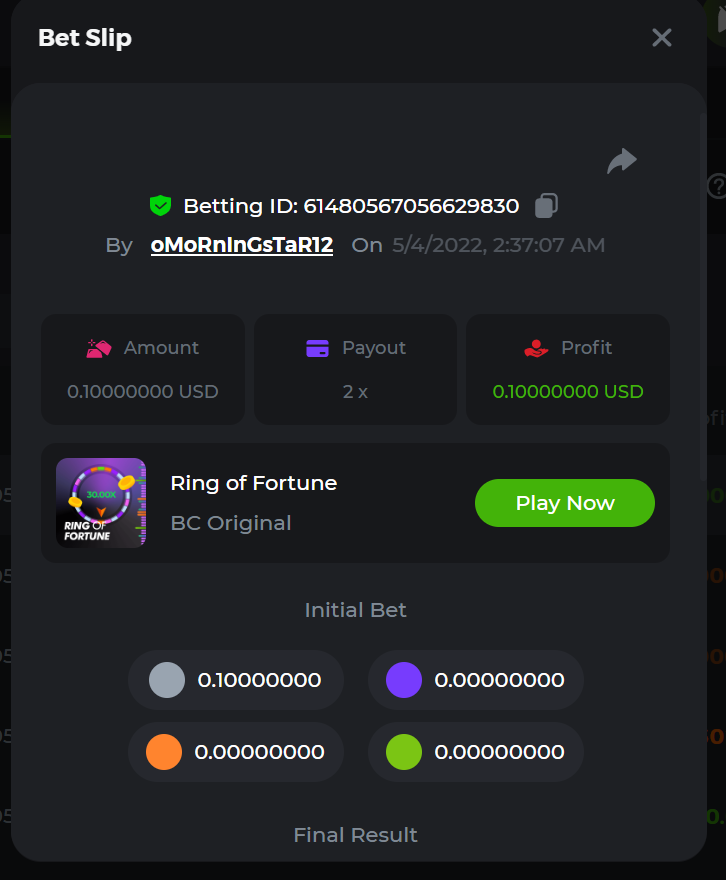Select the orange color bet swatch
Viewport: 726px width, 880px height.
[164, 752]
